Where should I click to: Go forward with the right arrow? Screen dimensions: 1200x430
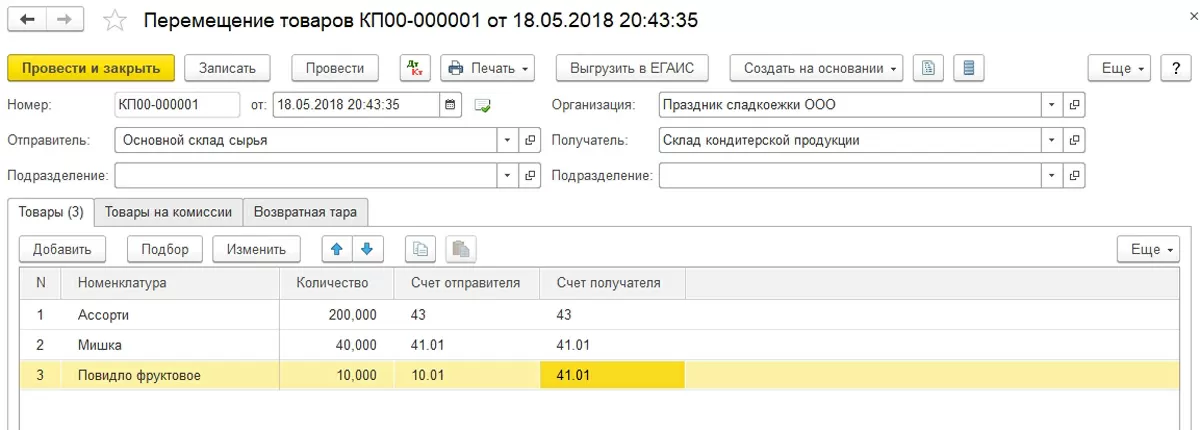65,20
